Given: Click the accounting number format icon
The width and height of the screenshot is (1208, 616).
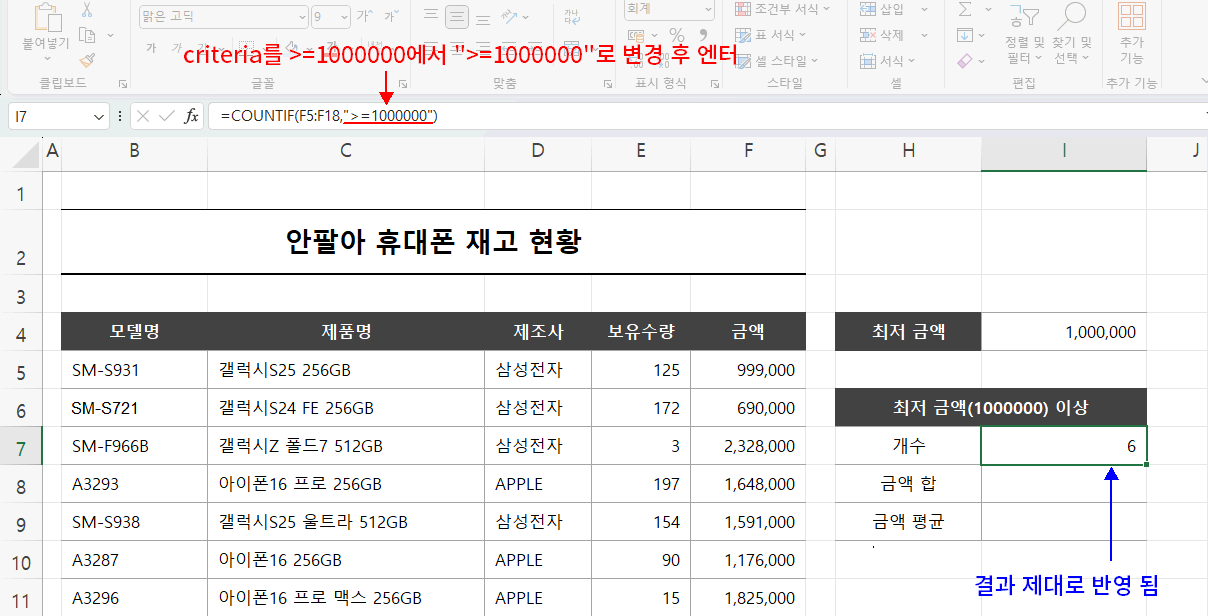Looking at the screenshot, I should pyautogui.click(x=636, y=35).
